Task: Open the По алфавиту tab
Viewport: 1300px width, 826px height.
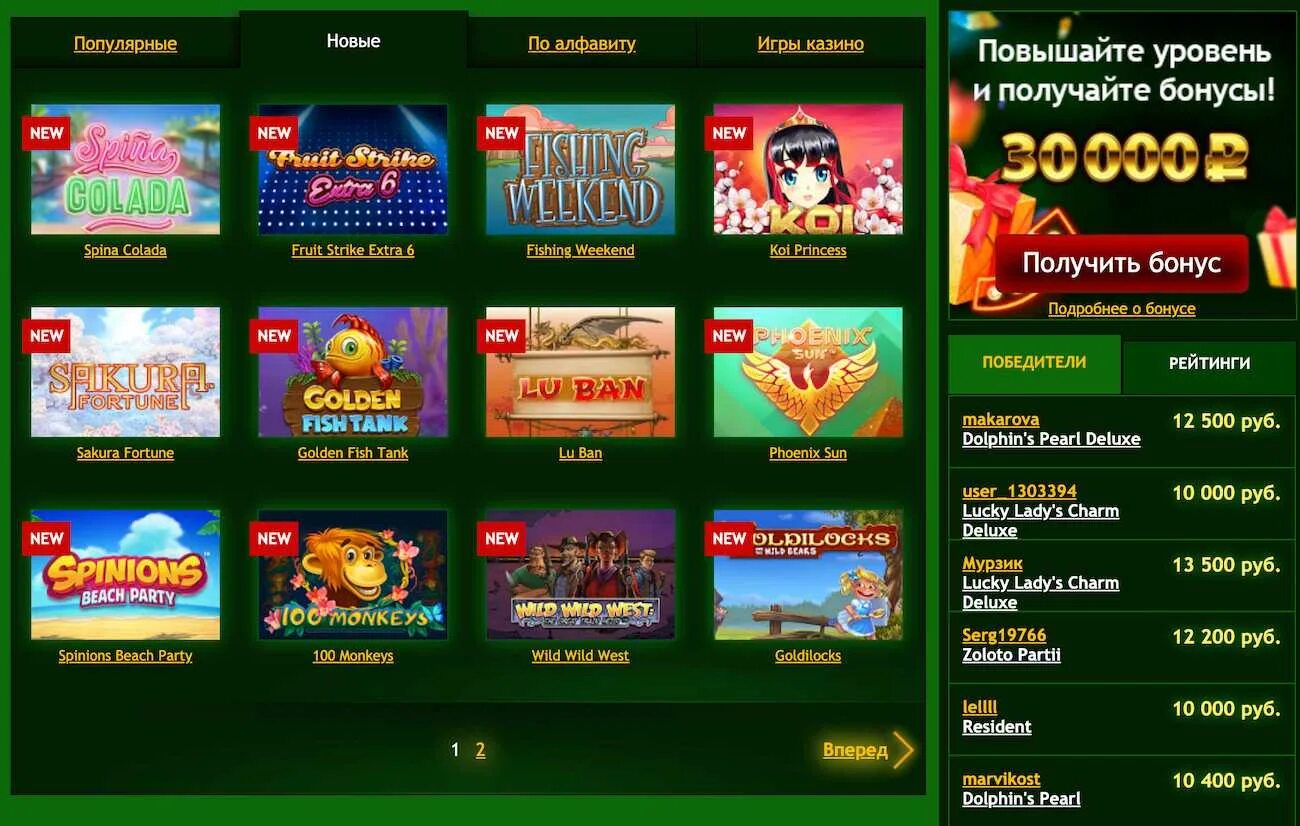Action: click(x=582, y=43)
